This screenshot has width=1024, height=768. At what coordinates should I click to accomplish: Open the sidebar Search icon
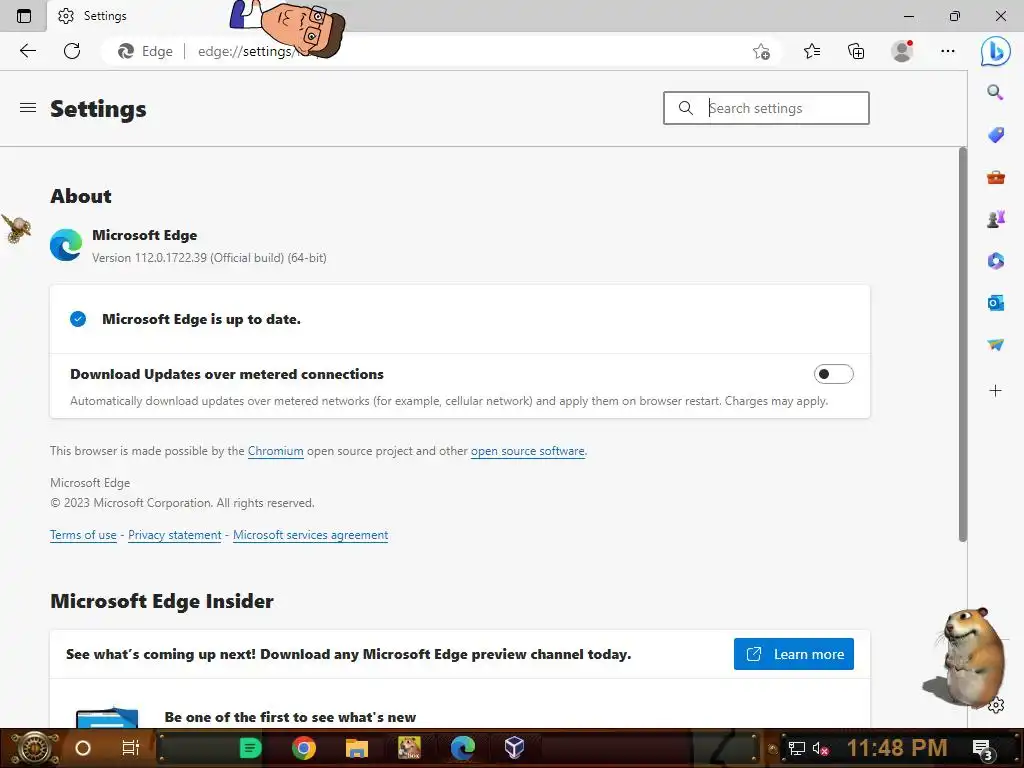[x=995, y=92]
